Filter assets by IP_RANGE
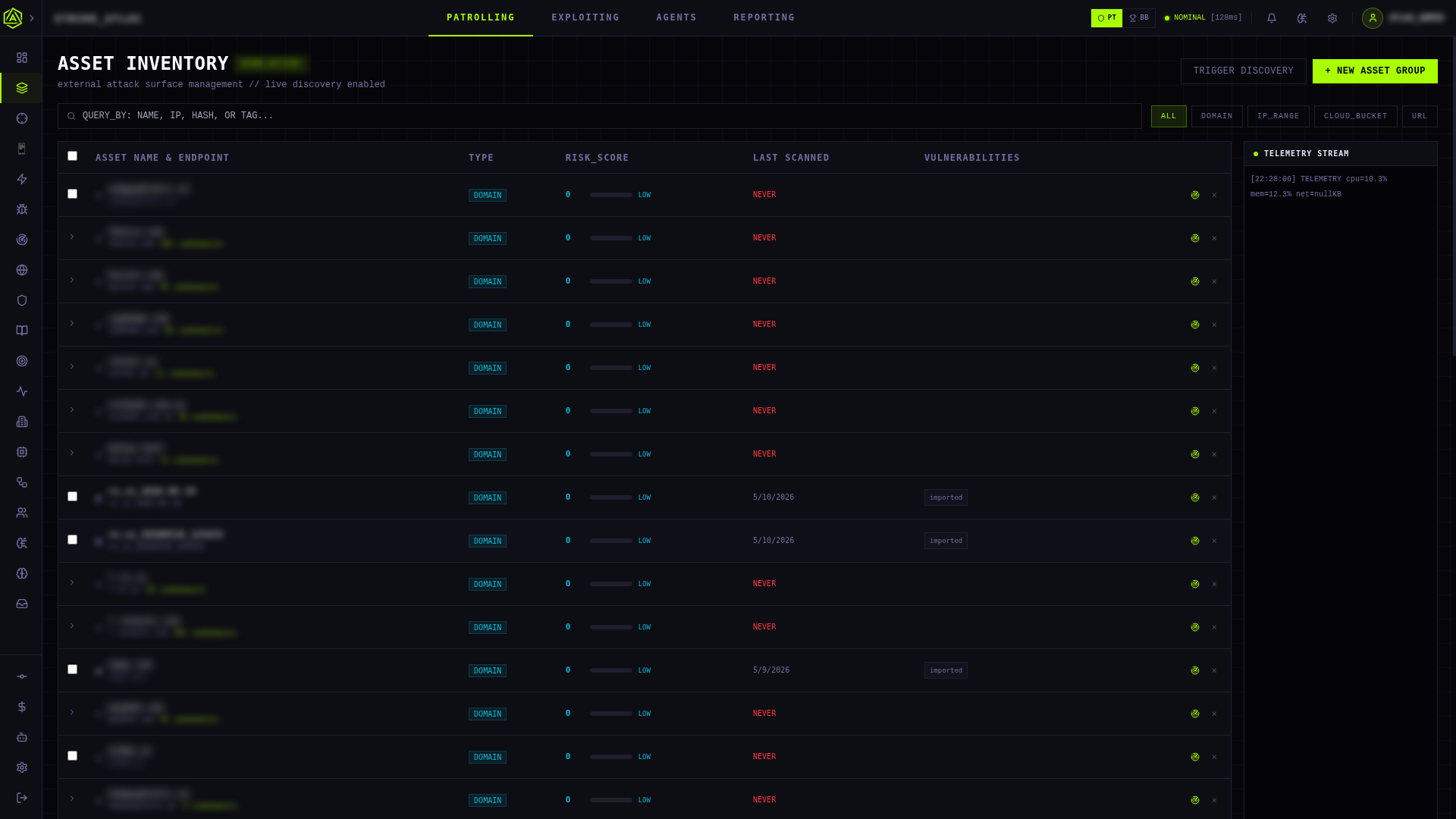1456x819 pixels. pos(1279,116)
